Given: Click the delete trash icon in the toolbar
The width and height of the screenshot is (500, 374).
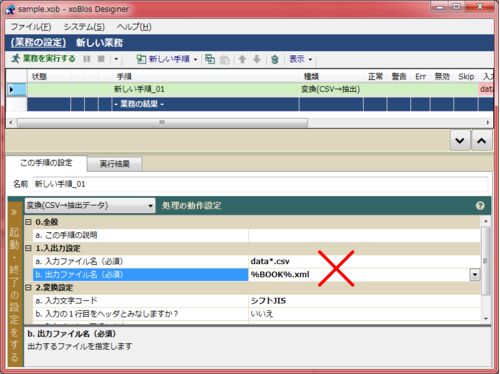Looking at the screenshot, I should tap(275, 59).
